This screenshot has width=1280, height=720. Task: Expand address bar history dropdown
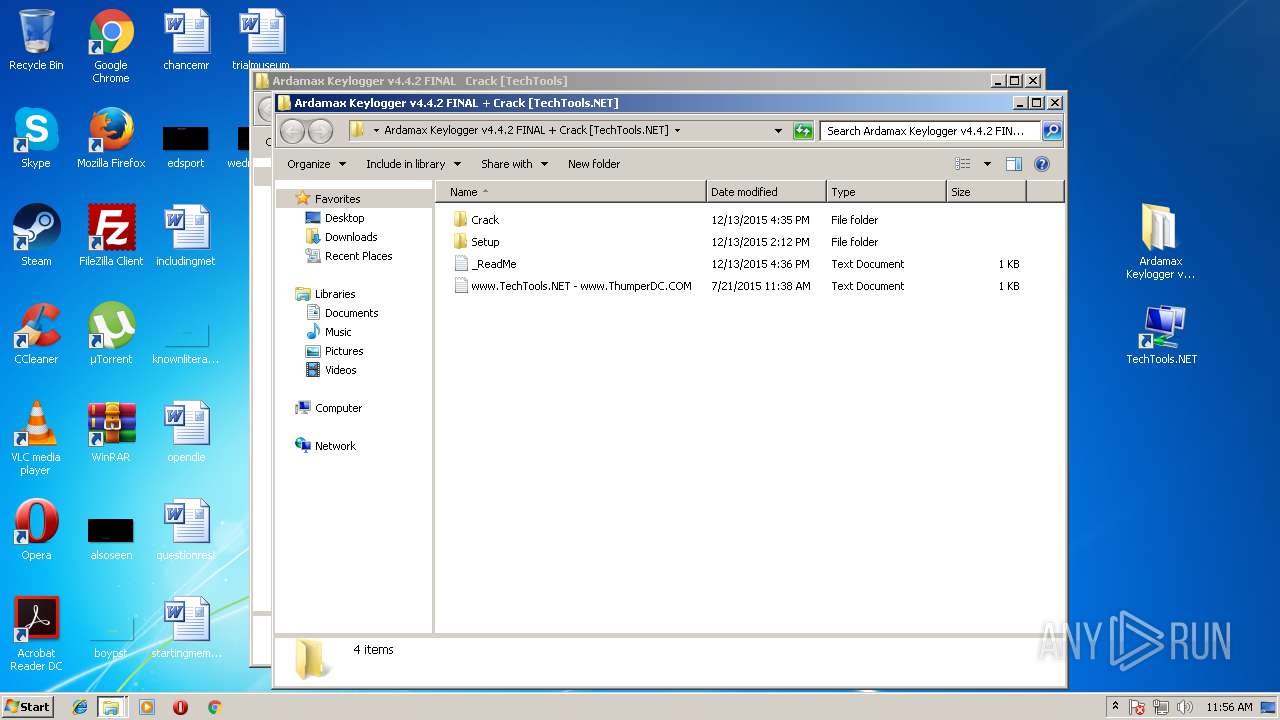click(778, 131)
